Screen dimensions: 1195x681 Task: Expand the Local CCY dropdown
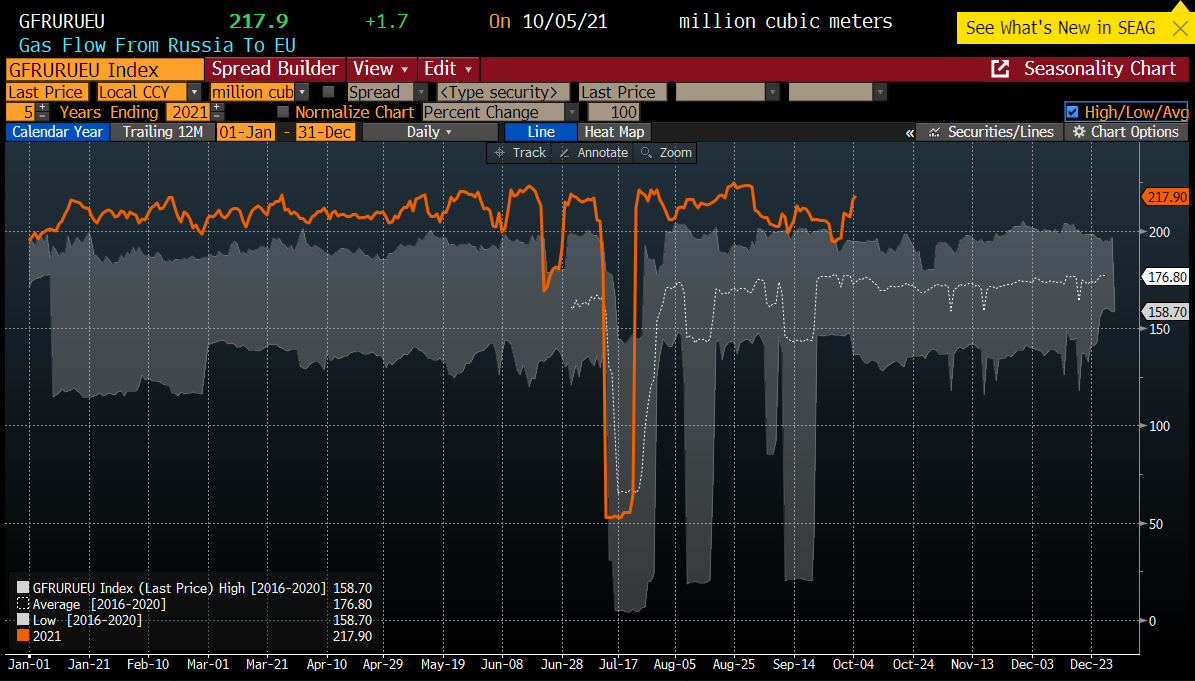click(x=193, y=92)
